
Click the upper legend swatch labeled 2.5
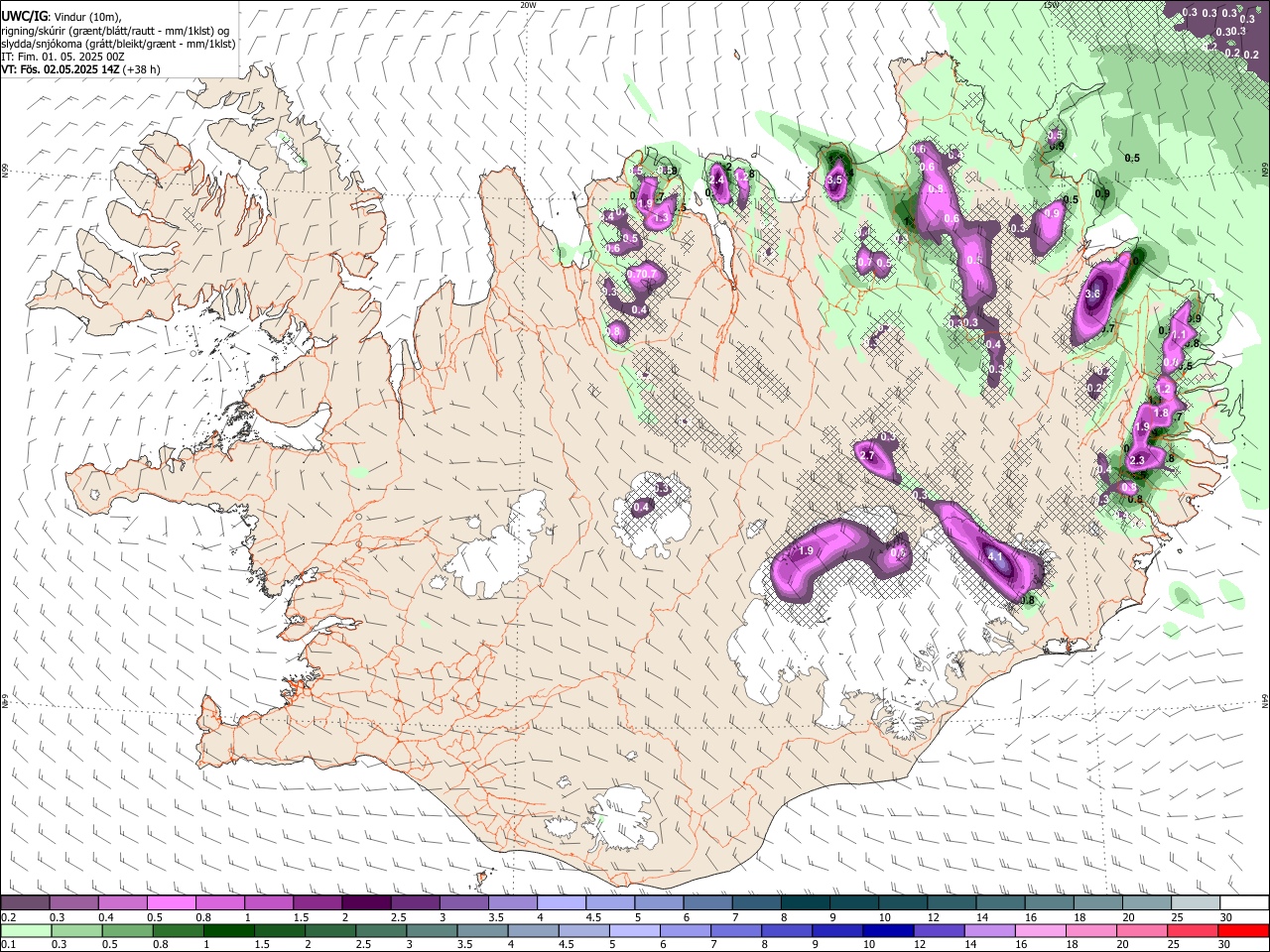(415, 902)
